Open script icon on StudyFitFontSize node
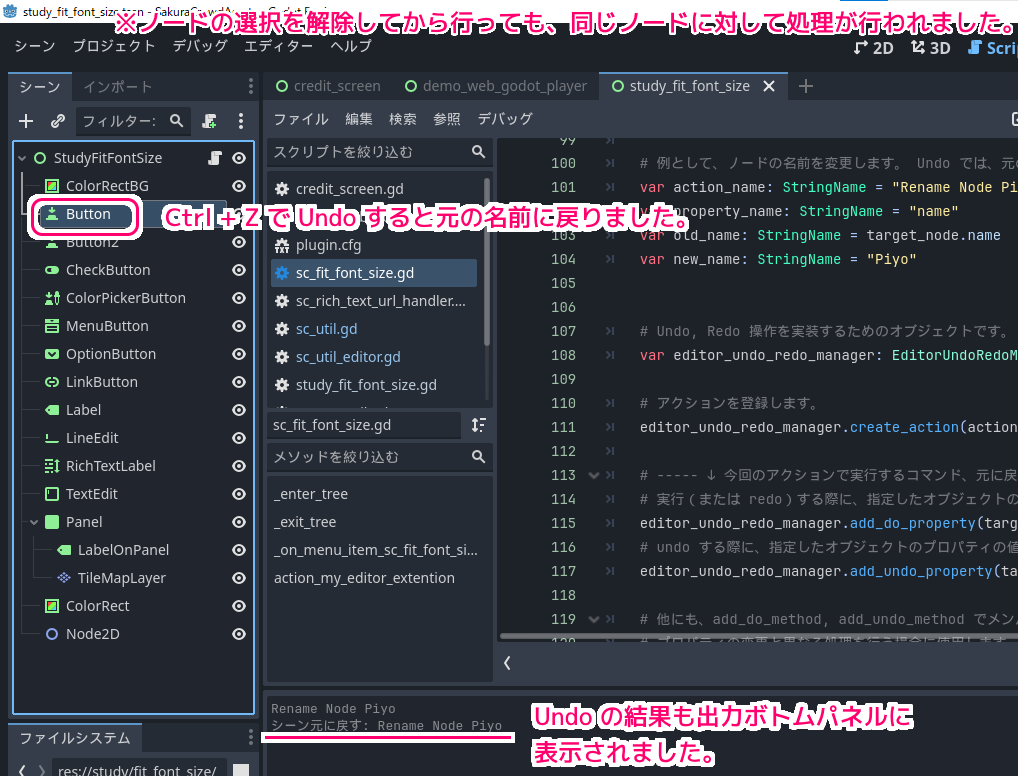The image size is (1018, 776). click(x=215, y=158)
